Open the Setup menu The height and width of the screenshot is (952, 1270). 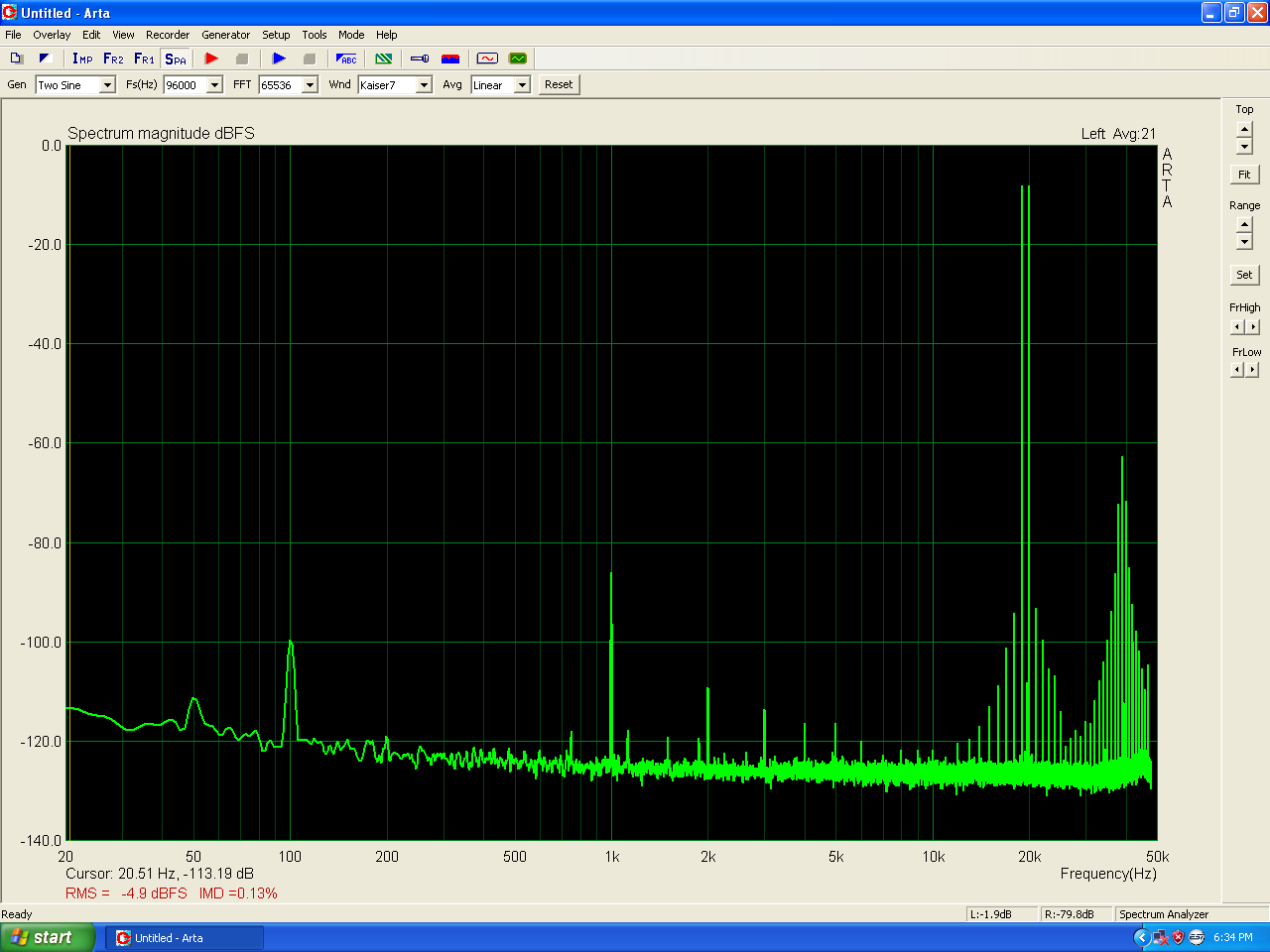click(276, 35)
